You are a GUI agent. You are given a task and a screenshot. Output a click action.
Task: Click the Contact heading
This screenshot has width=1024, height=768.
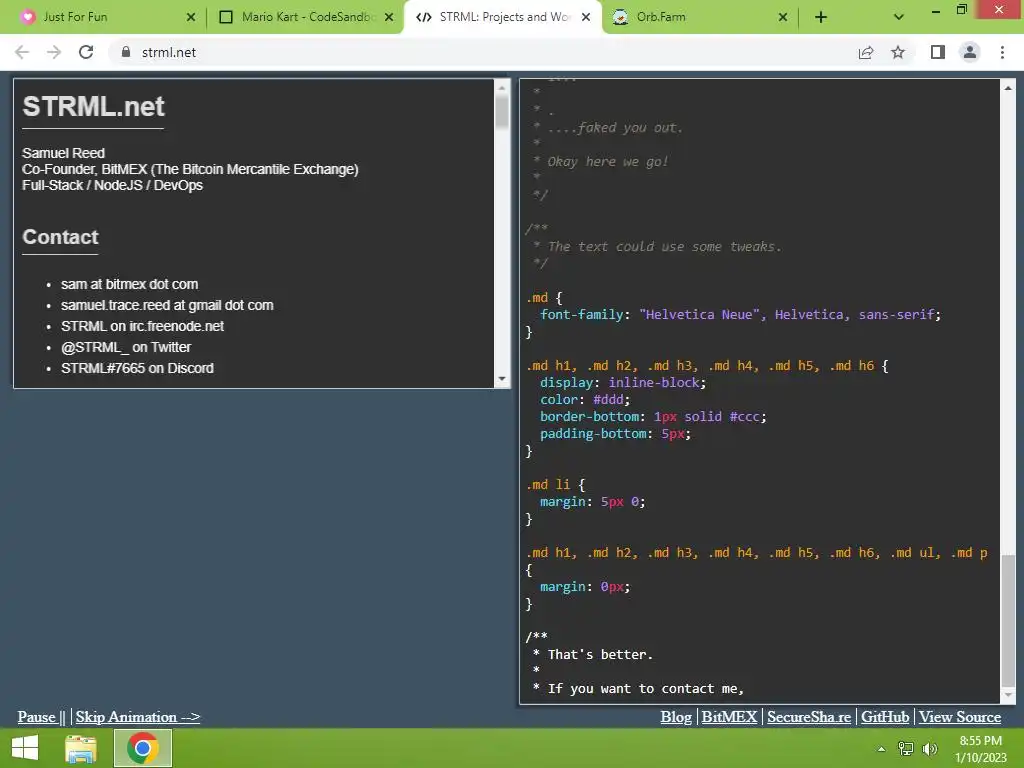pos(60,237)
